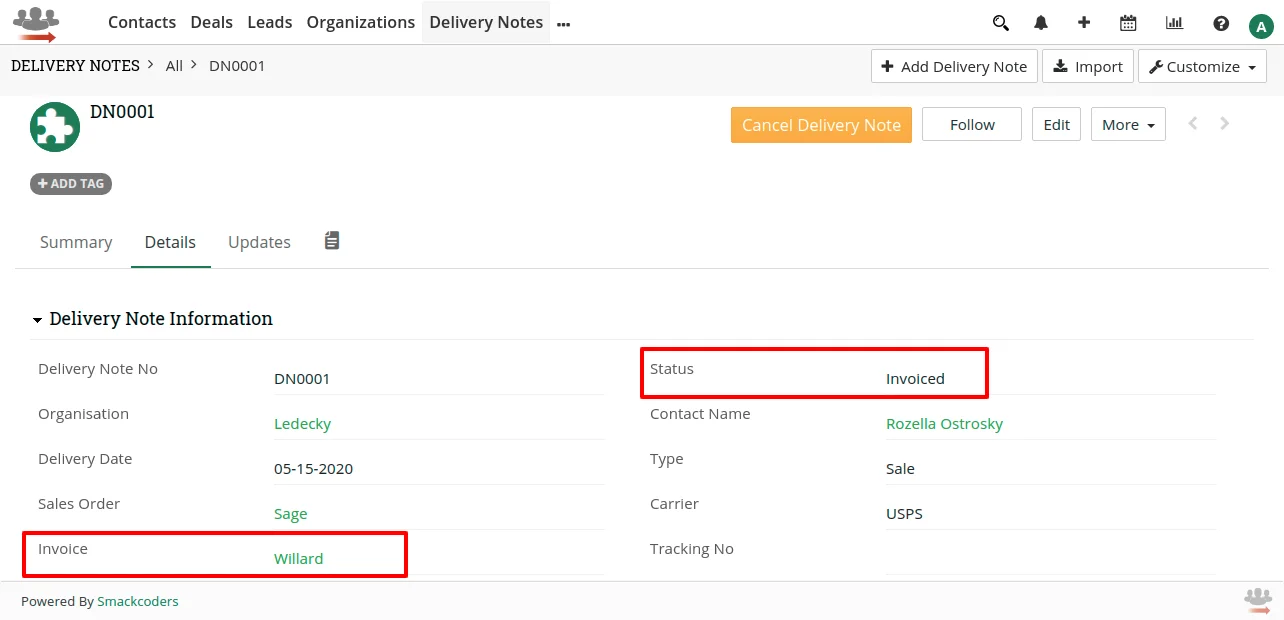Click the puzzle-piece record image for DN0001
1284x620 pixels.
pos(55,127)
